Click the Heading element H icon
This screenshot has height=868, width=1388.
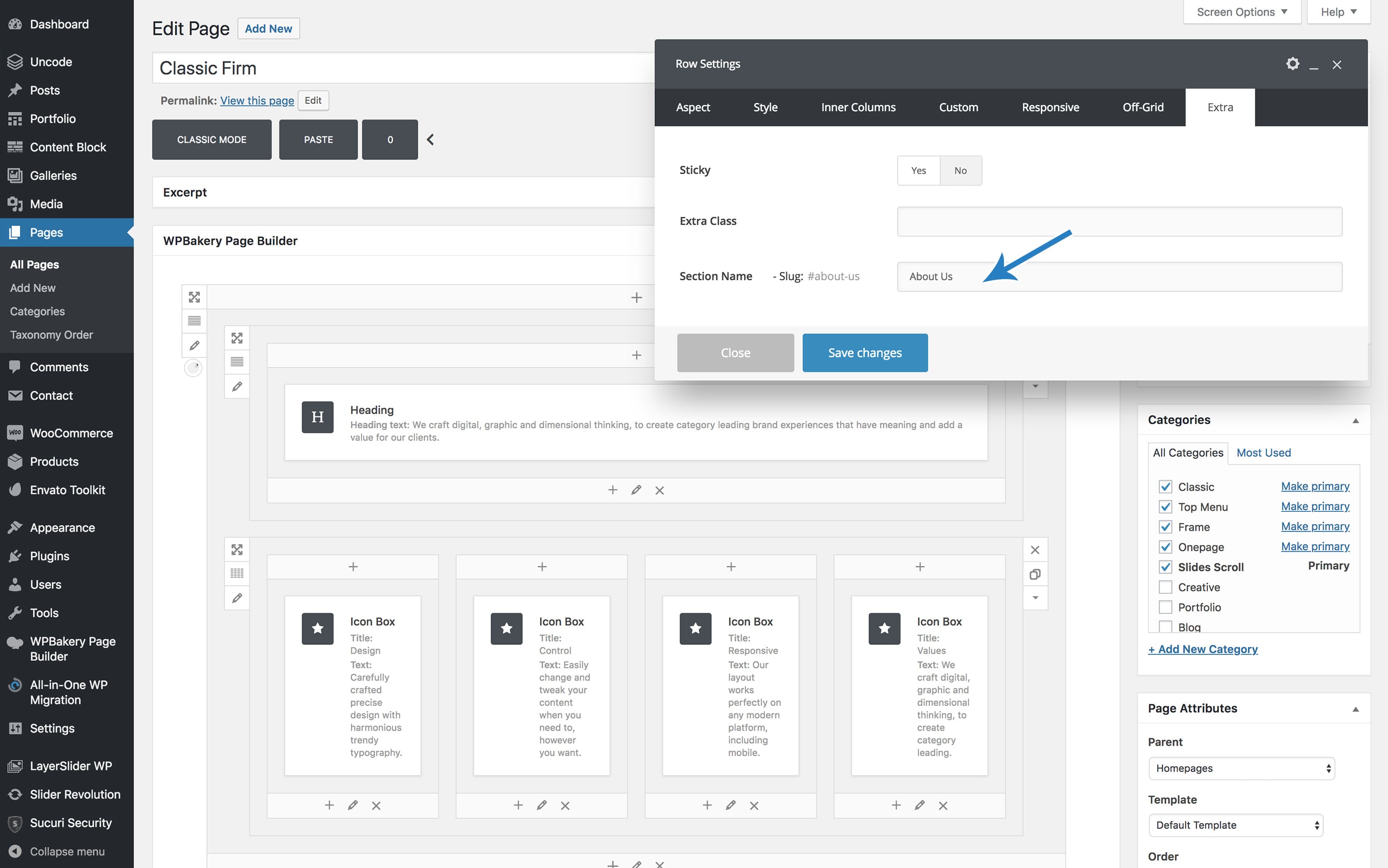[x=318, y=417]
